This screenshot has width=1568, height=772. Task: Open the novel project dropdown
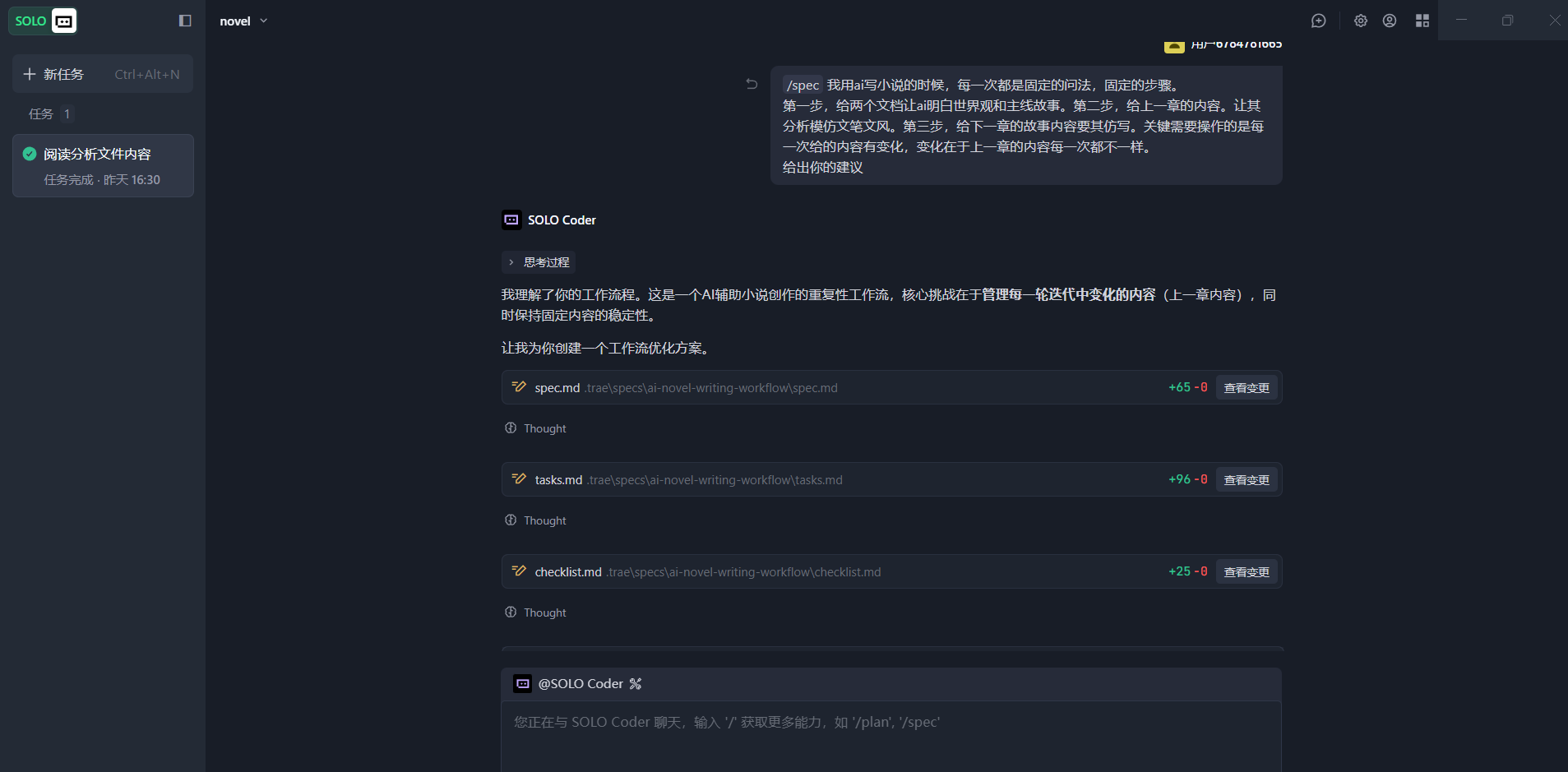click(x=243, y=21)
